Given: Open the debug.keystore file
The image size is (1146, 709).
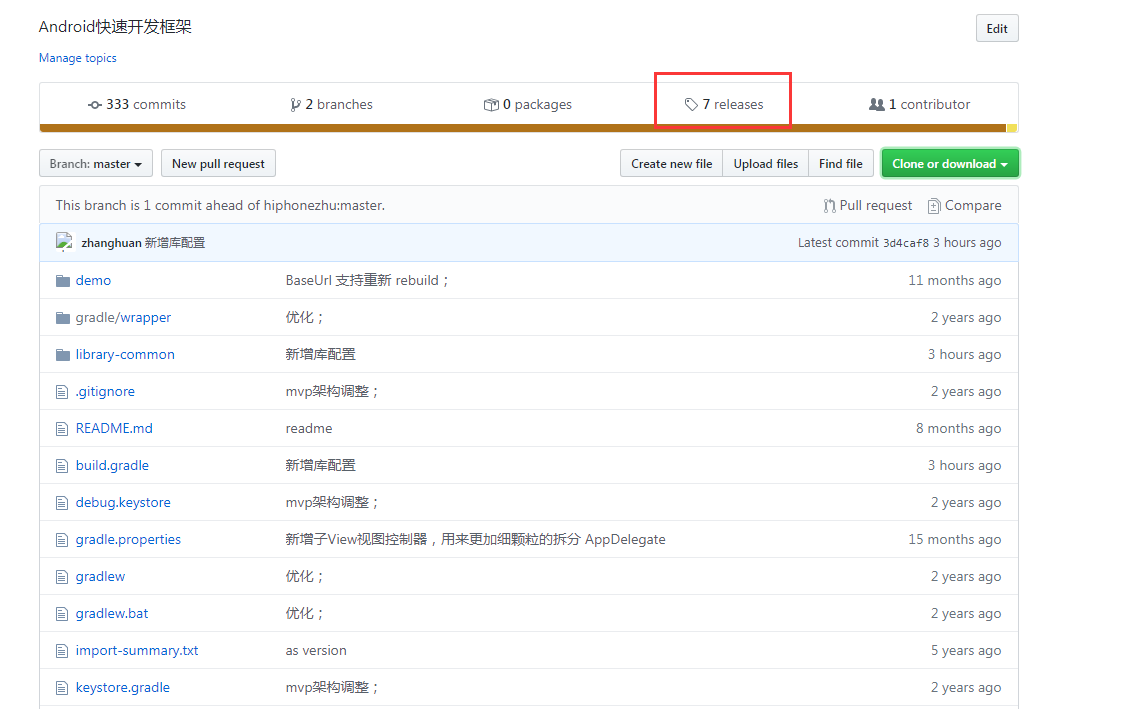Looking at the screenshot, I should [x=124, y=503].
